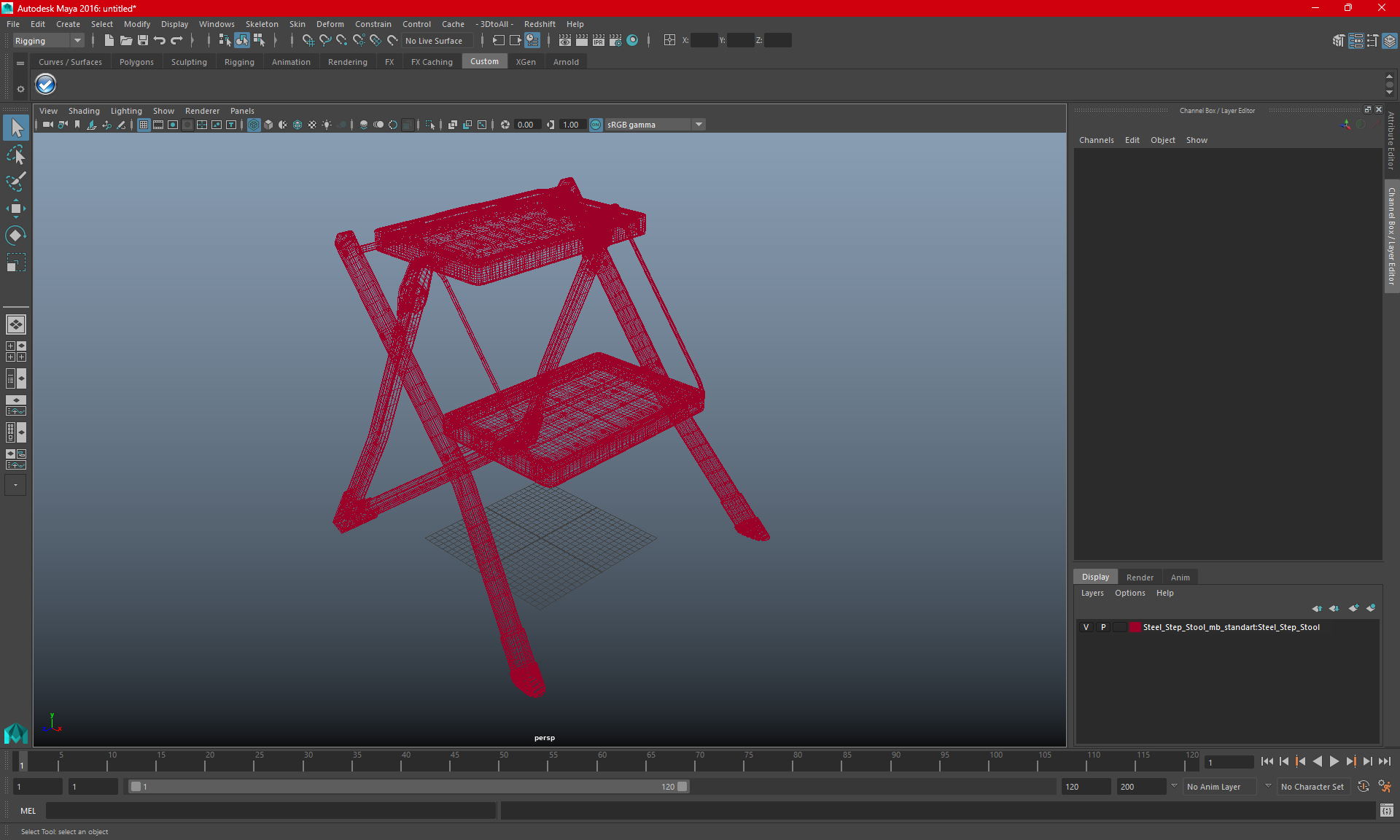The image size is (1400, 840).
Task: Expand the vertical Attribute Editor tab
Action: click(1391, 141)
